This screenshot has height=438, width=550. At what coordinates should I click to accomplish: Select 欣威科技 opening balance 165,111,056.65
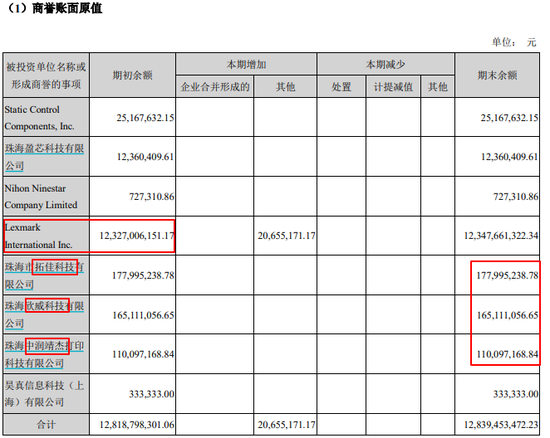pyautogui.click(x=143, y=315)
